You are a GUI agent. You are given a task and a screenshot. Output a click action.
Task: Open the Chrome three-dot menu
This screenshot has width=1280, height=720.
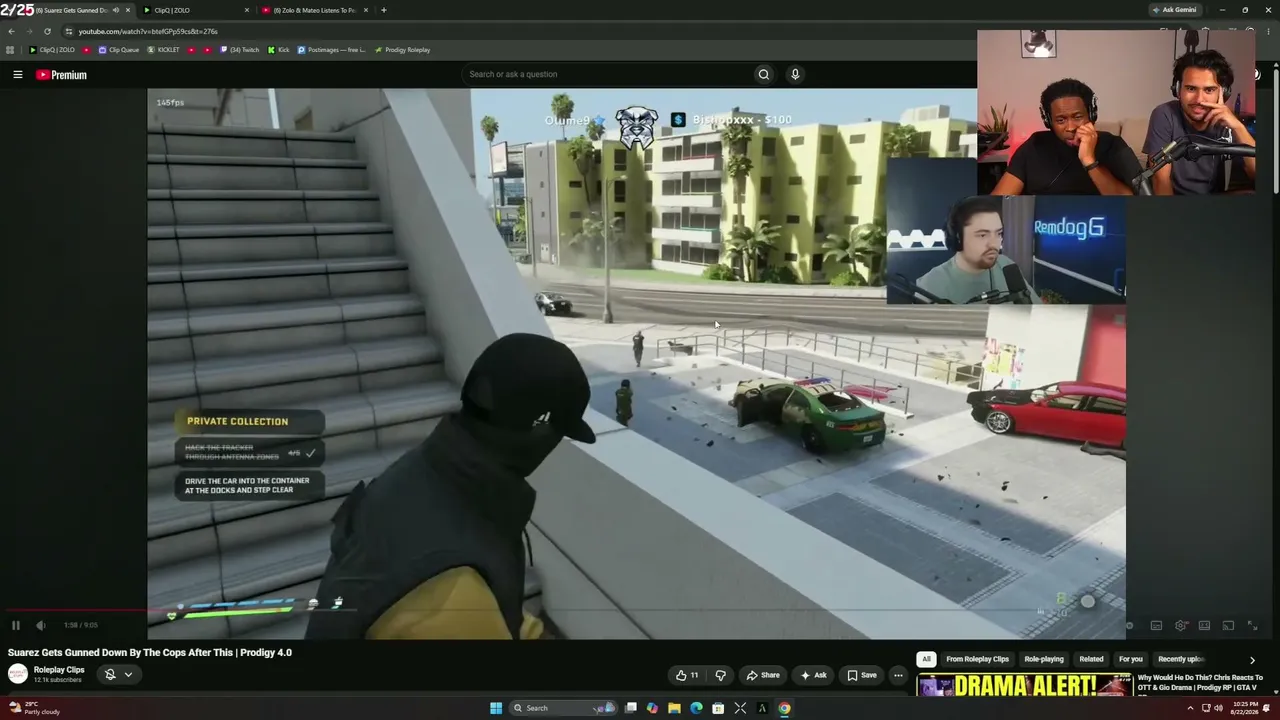(1270, 31)
